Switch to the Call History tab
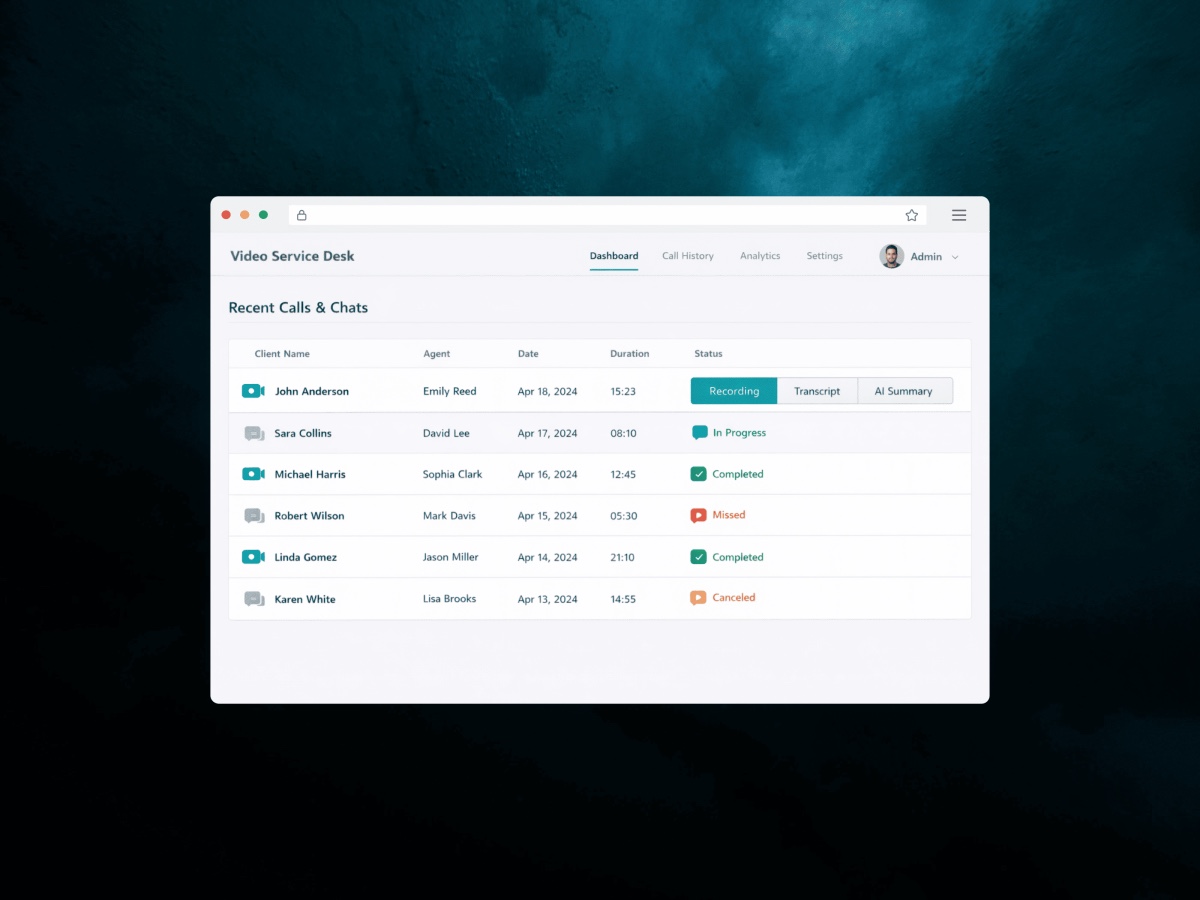 point(687,255)
